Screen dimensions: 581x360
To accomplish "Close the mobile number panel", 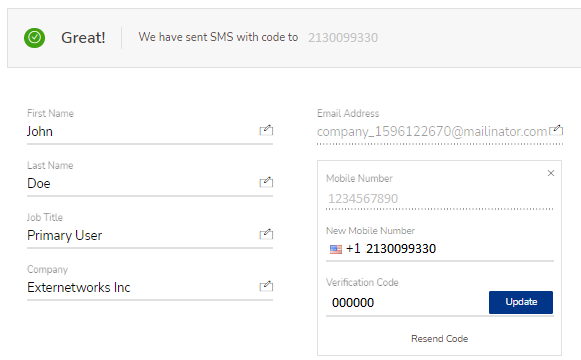I will coord(551,173).
